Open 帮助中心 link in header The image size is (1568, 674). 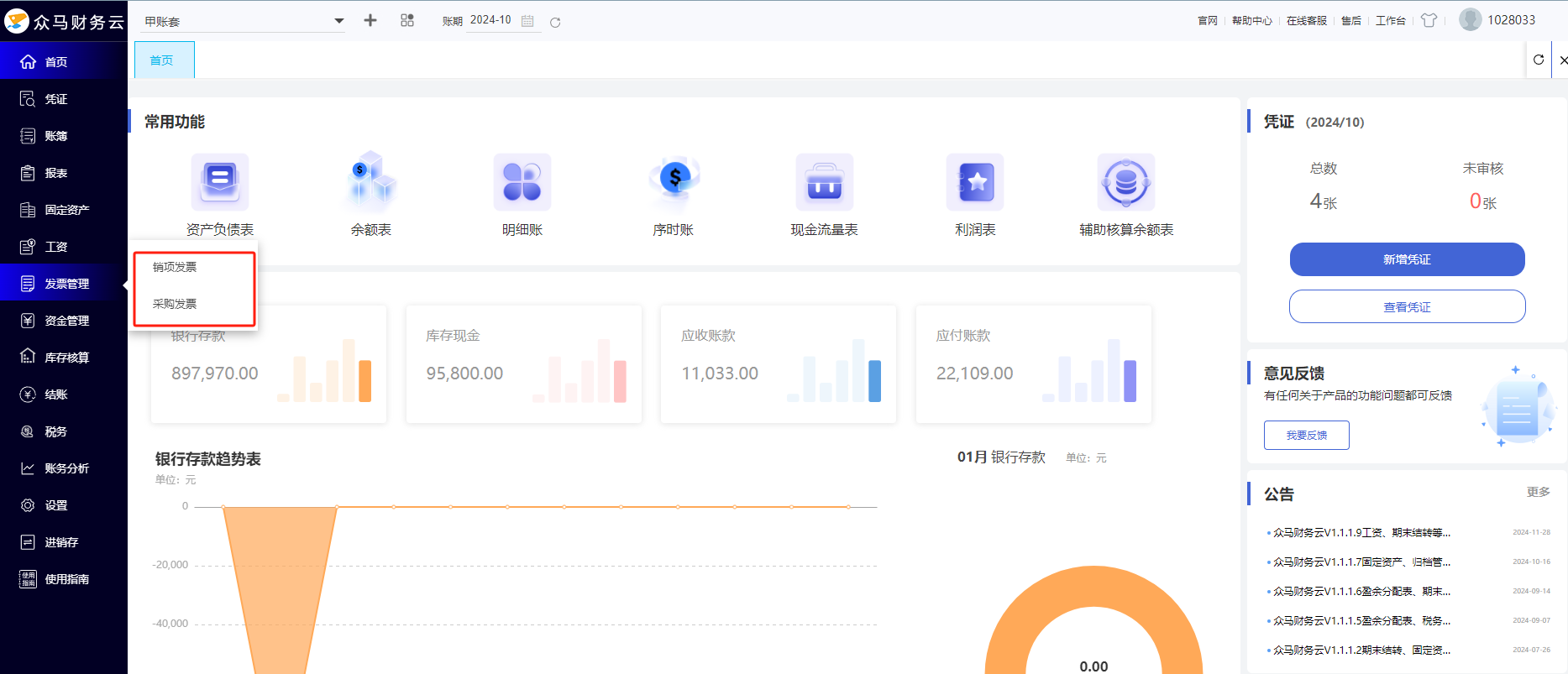coord(1251,21)
